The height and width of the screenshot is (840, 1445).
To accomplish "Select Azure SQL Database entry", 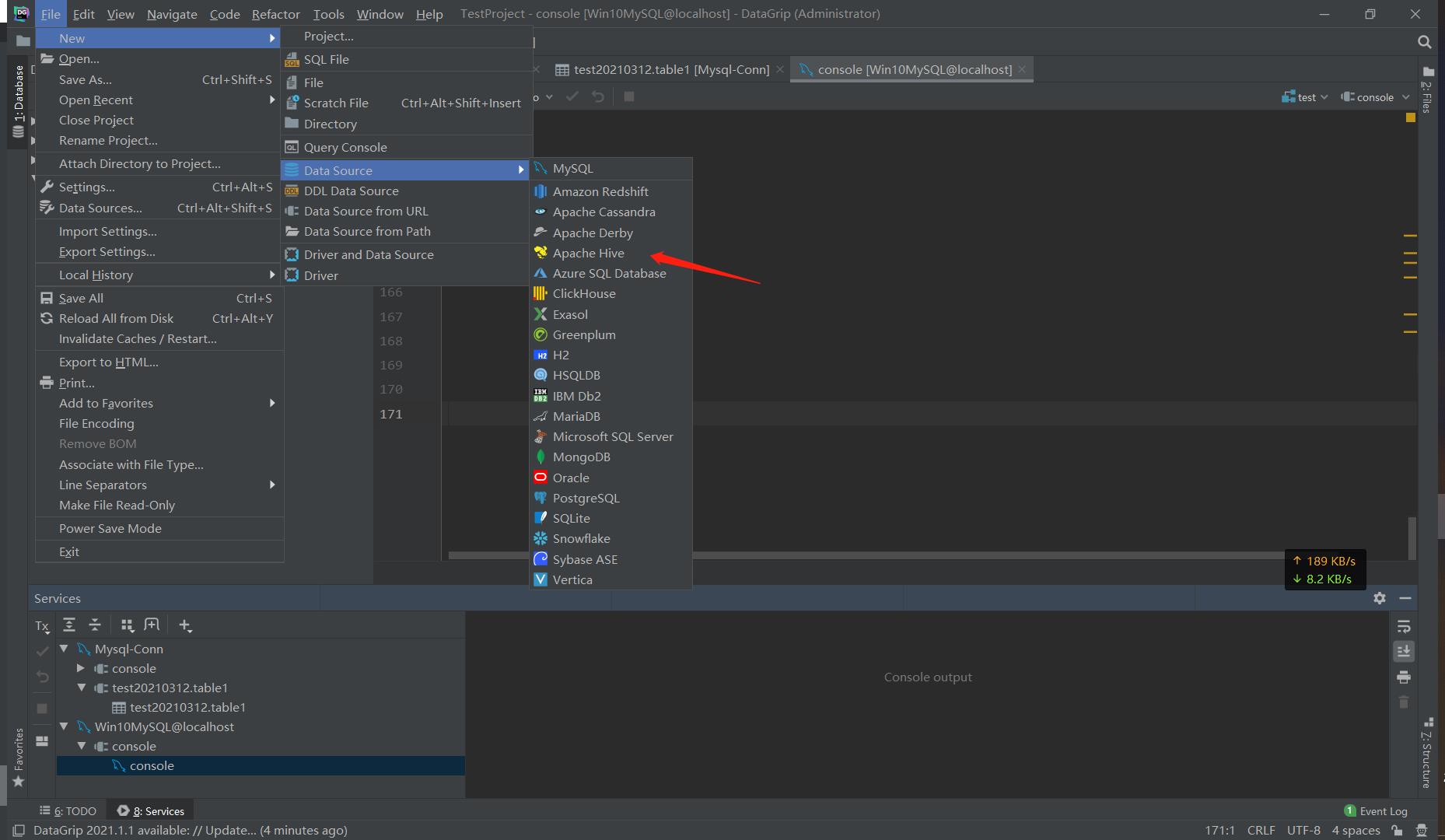I will coord(611,273).
